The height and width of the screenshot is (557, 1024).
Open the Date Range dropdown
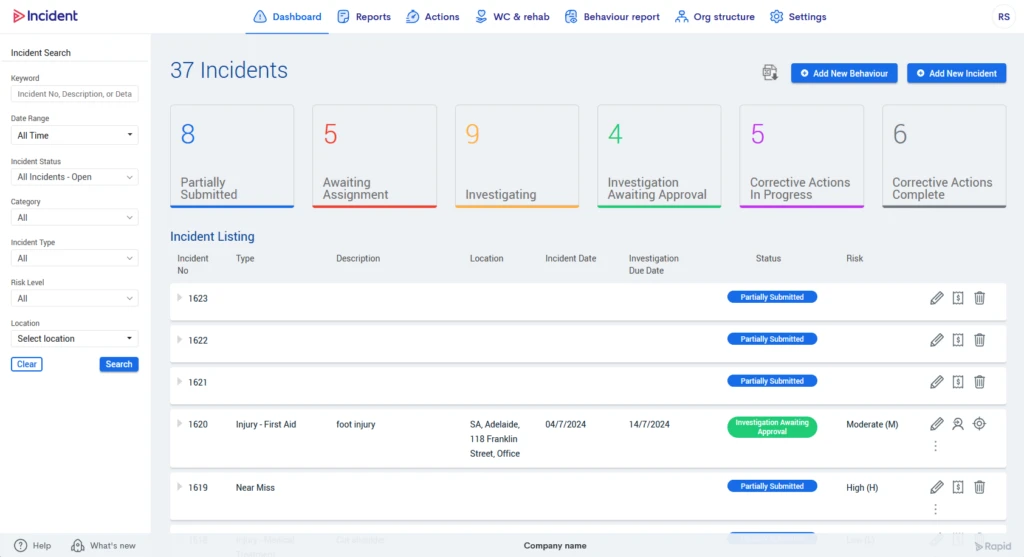74,135
